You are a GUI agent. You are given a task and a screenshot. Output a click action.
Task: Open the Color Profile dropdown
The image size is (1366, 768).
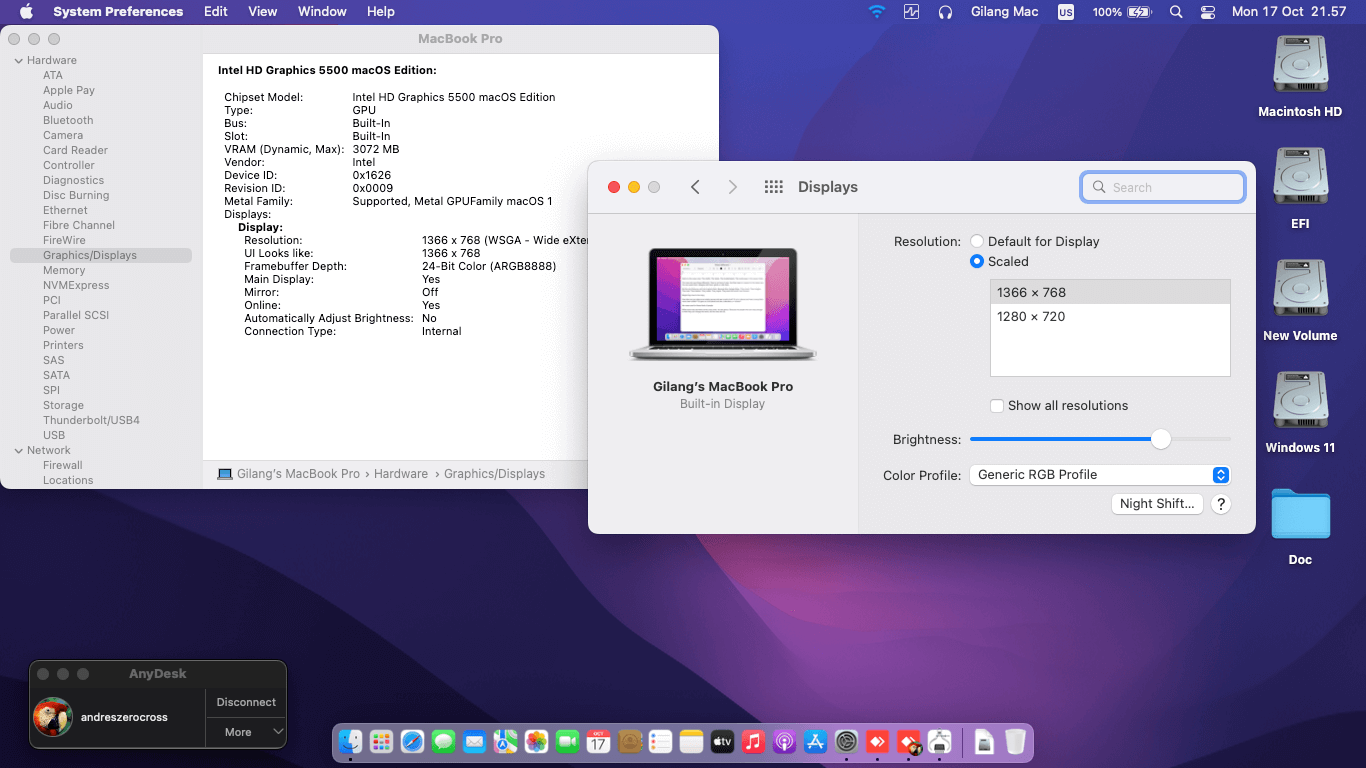coord(1099,475)
